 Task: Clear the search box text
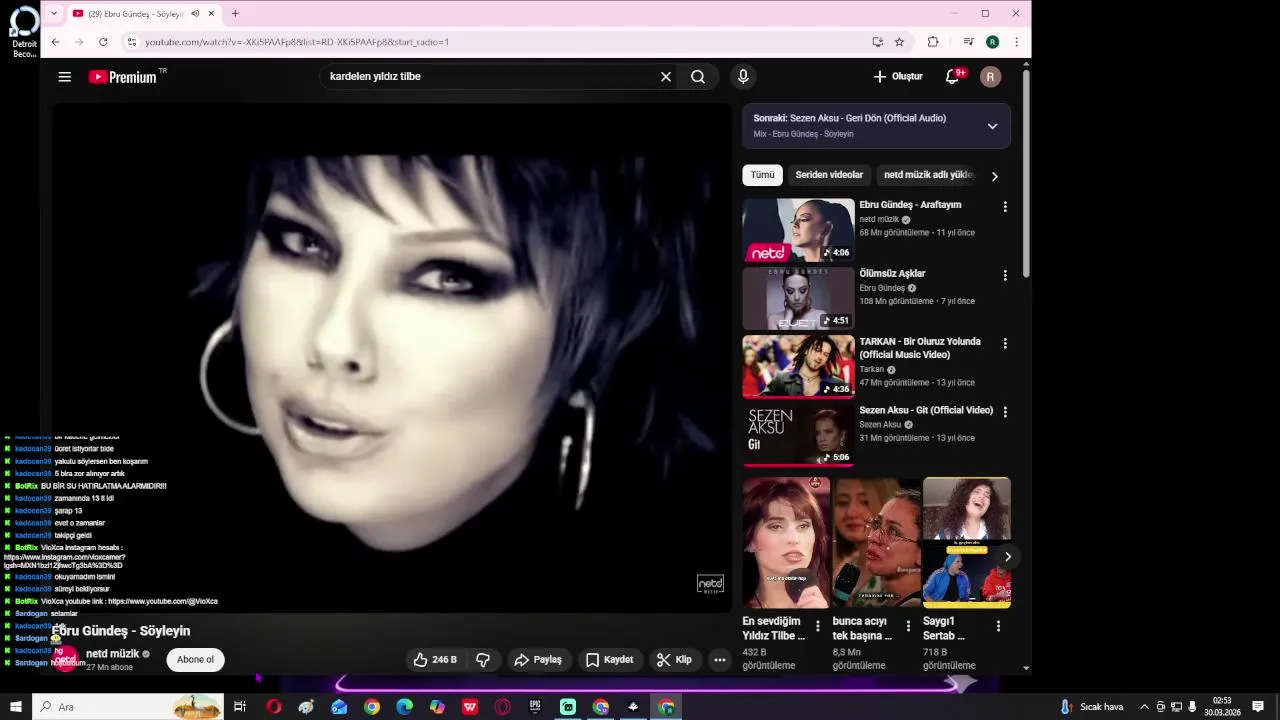pyautogui.click(x=666, y=77)
